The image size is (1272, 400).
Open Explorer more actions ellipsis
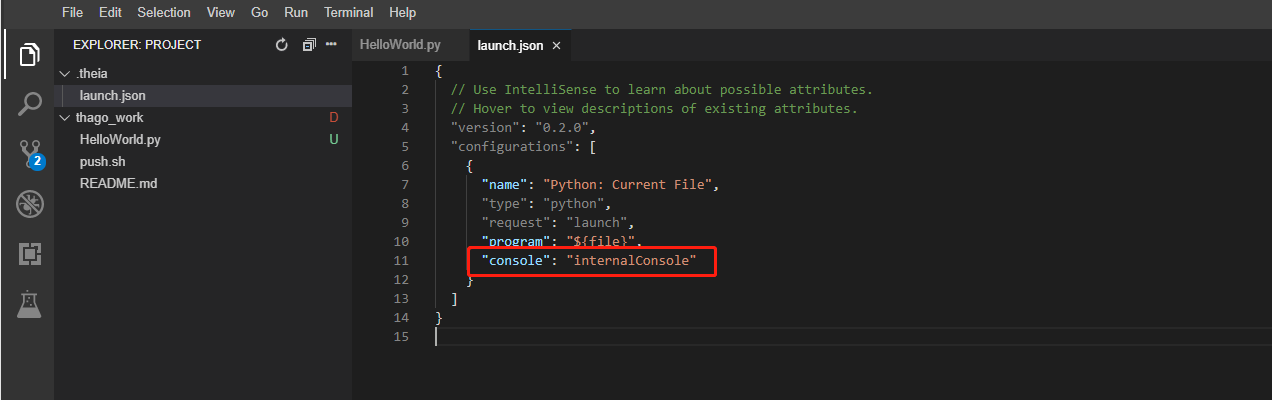pos(331,45)
